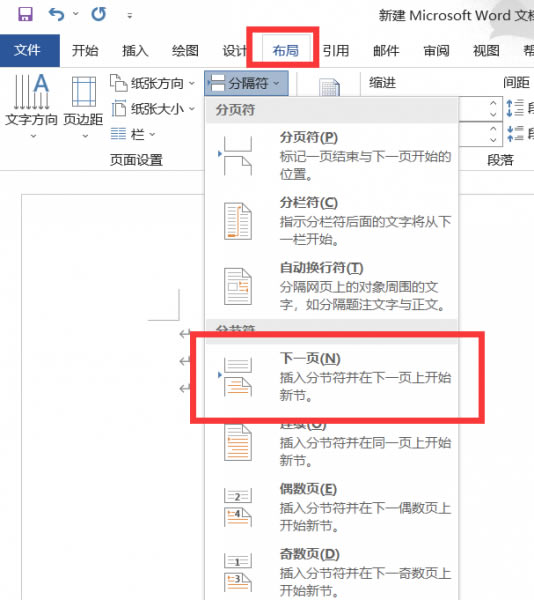Screen dimensions: 534x600
Task: Collapse the 分隔符 breaks dropdown
Action: (246, 83)
